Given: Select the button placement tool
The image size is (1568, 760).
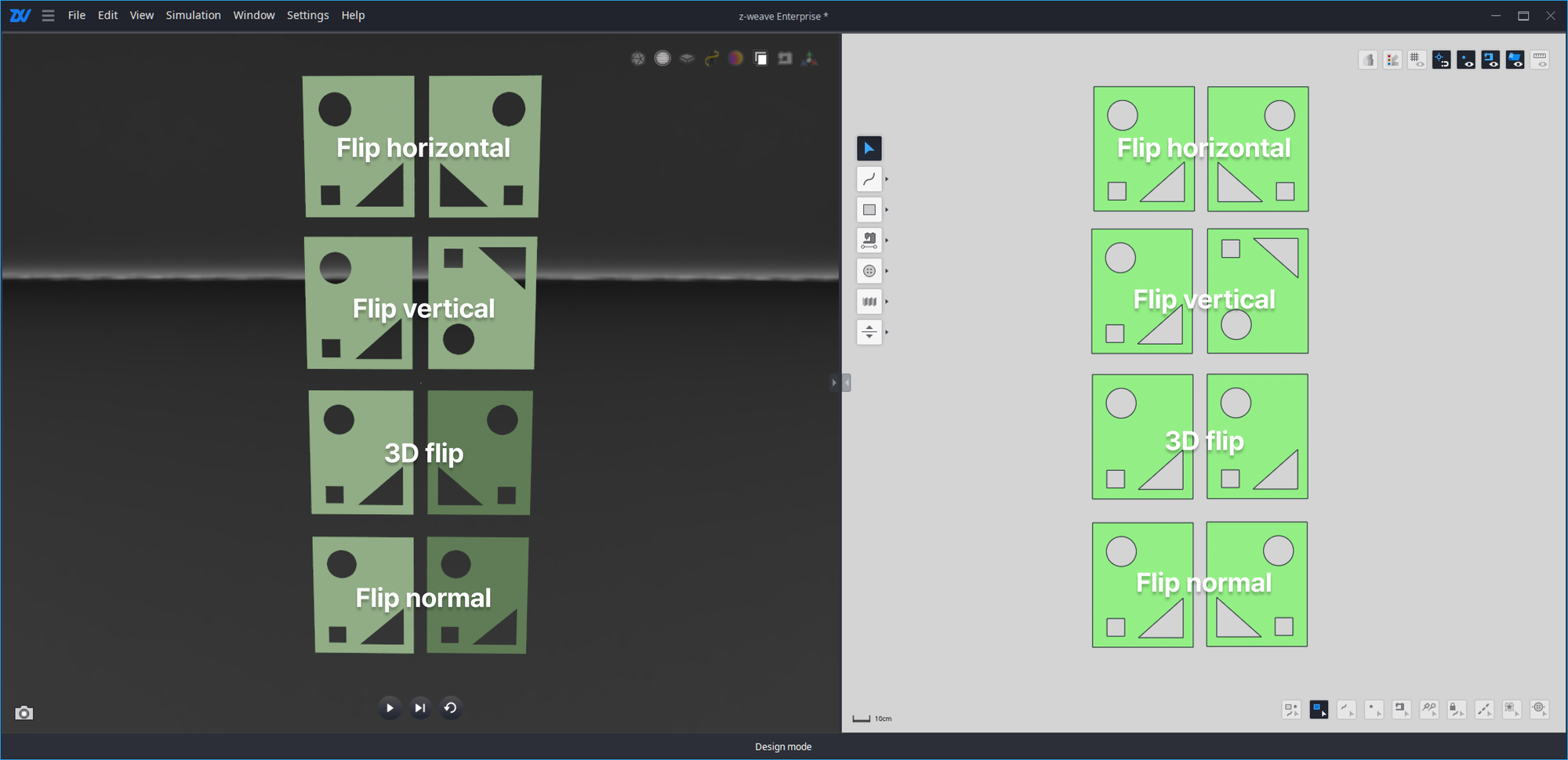Looking at the screenshot, I should click(869, 271).
